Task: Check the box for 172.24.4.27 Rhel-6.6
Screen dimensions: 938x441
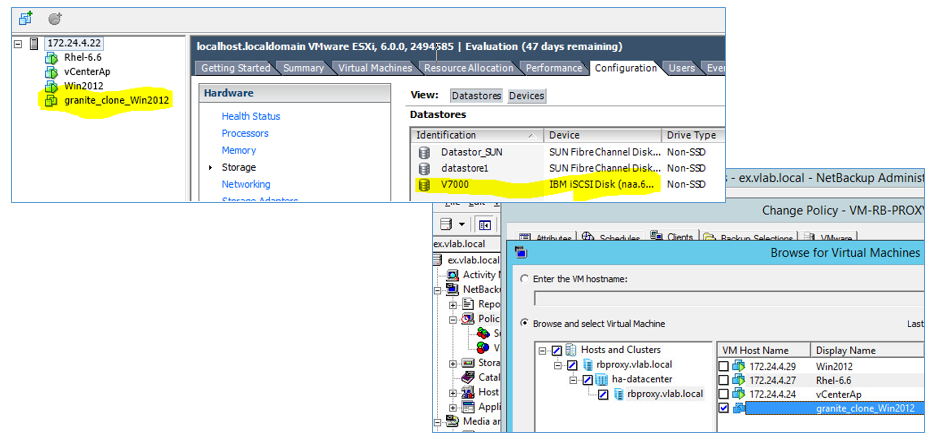Action: click(x=724, y=380)
